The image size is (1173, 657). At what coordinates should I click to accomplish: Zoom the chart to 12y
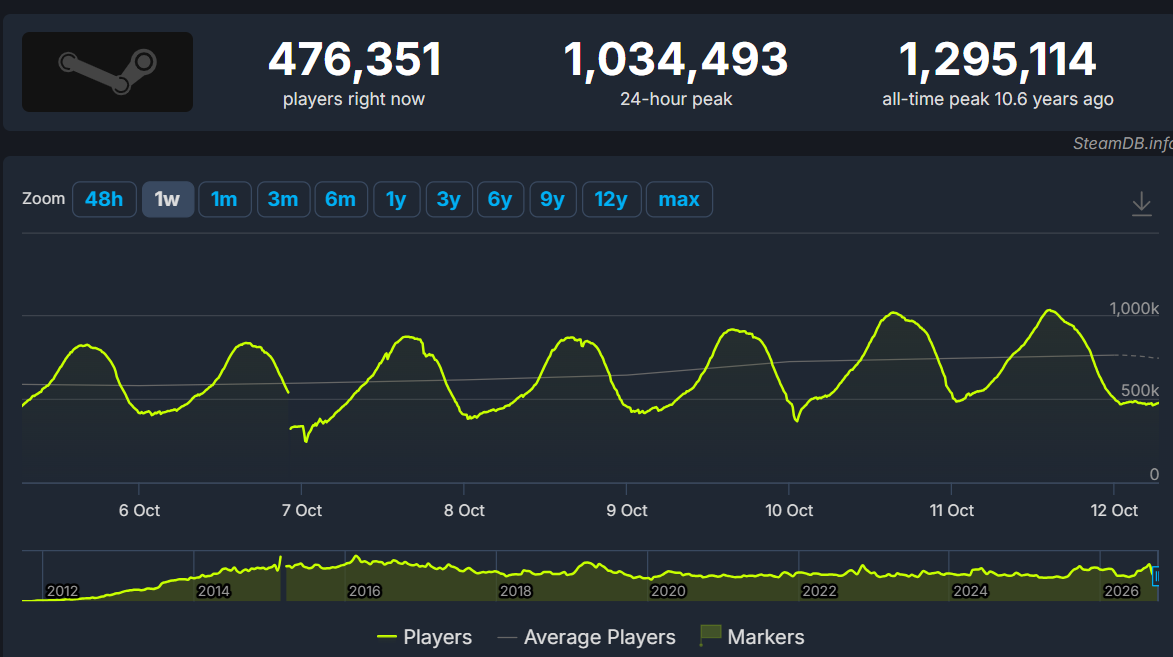pos(611,199)
